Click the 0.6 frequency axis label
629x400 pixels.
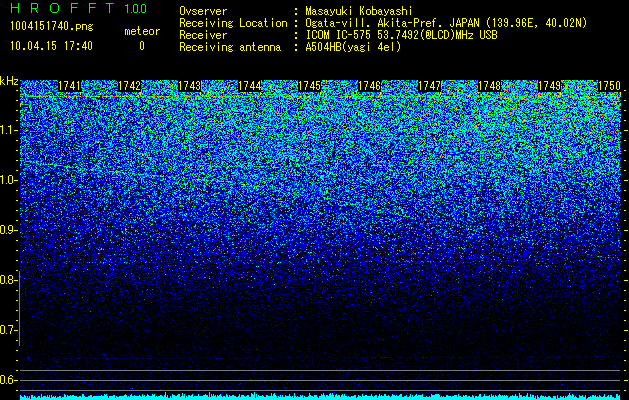9,380
